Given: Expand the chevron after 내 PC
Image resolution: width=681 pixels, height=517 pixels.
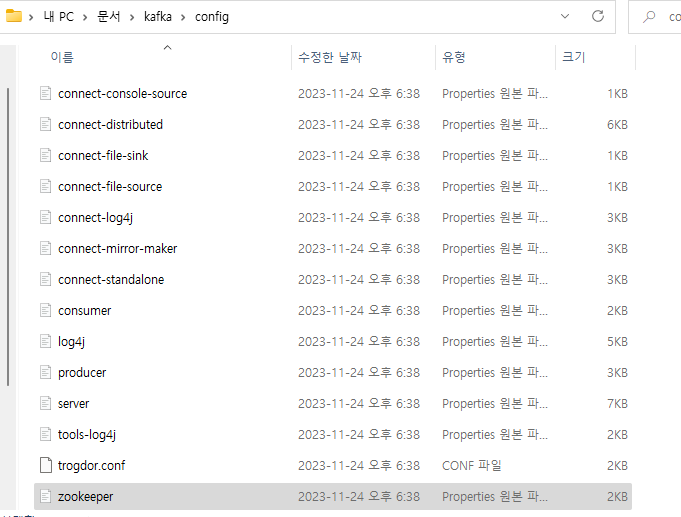Looking at the screenshot, I should [85, 17].
